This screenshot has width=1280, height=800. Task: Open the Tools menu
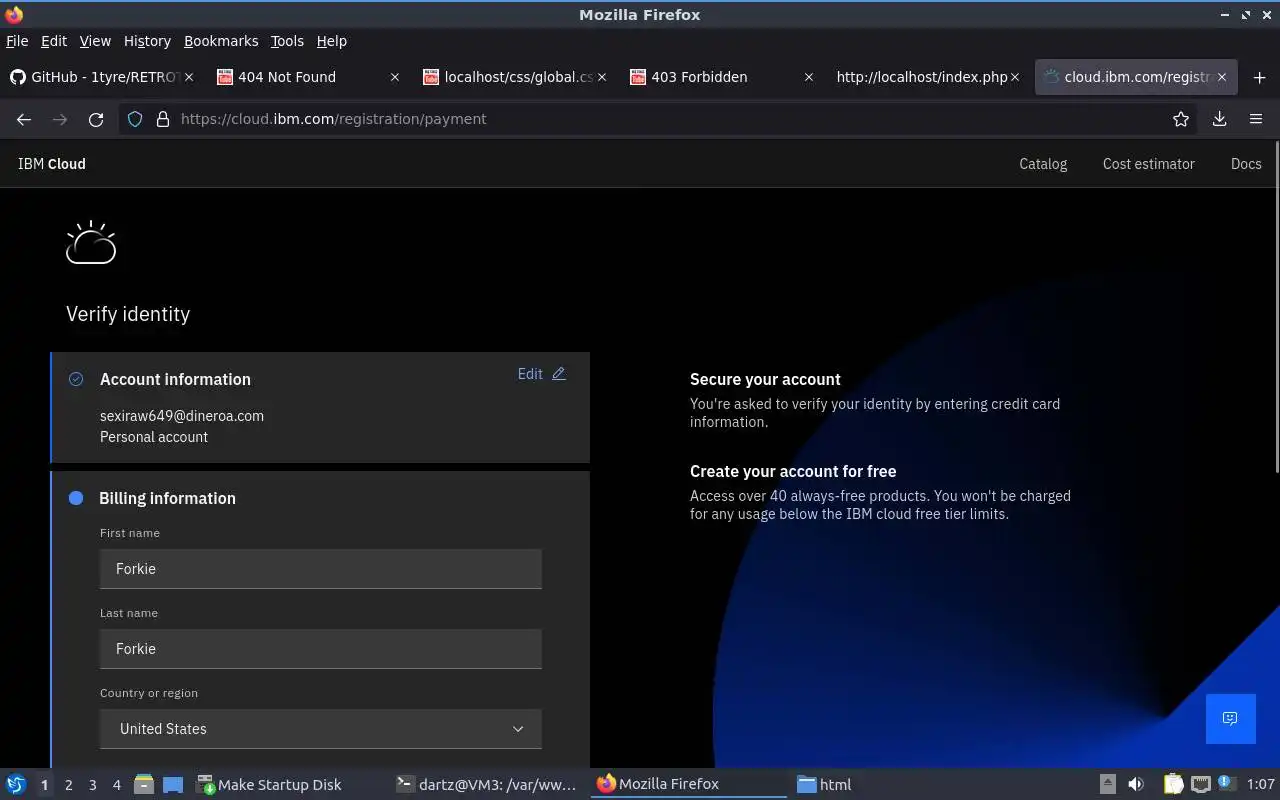click(287, 41)
